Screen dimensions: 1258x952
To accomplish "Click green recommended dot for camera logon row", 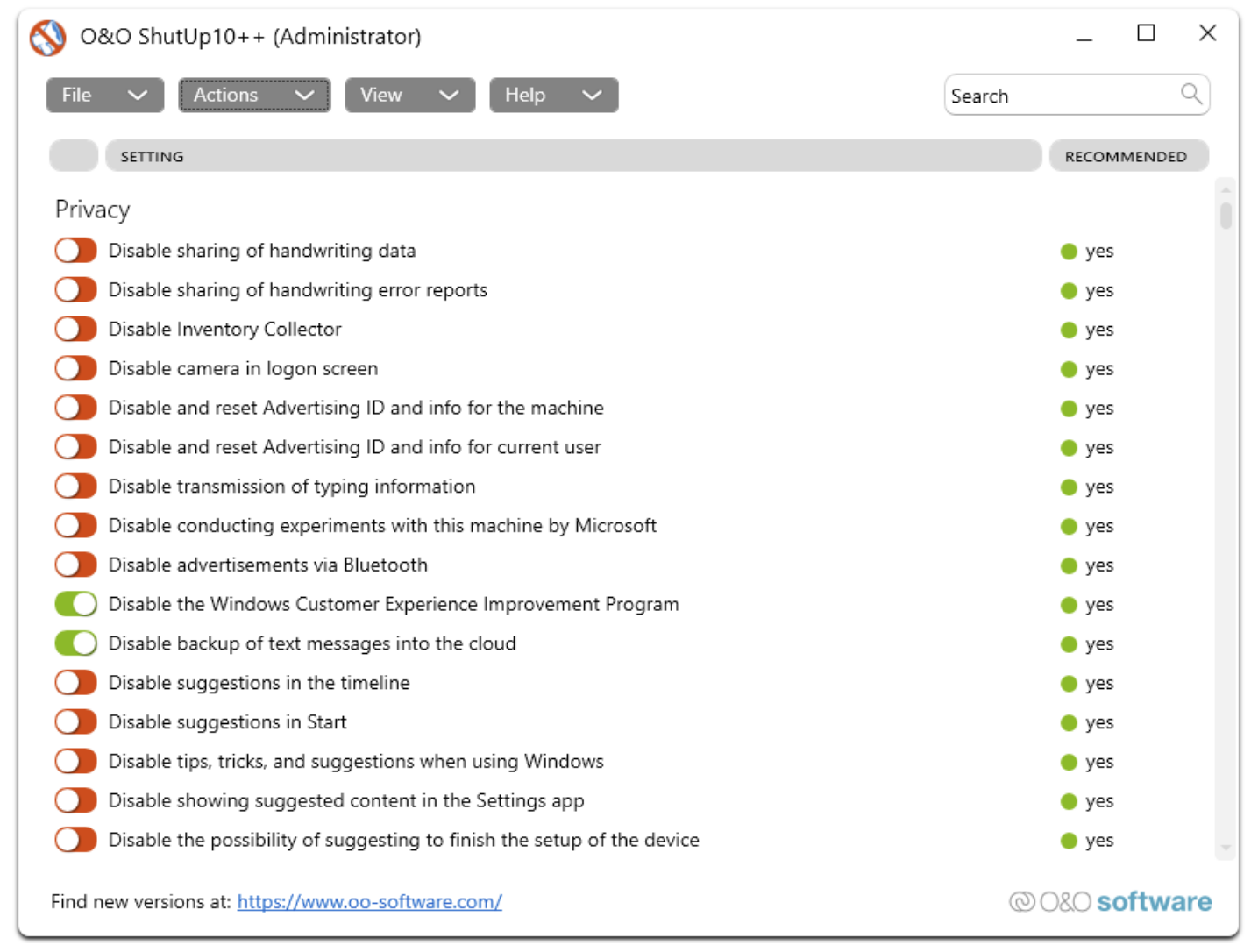I will click(x=1069, y=369).
